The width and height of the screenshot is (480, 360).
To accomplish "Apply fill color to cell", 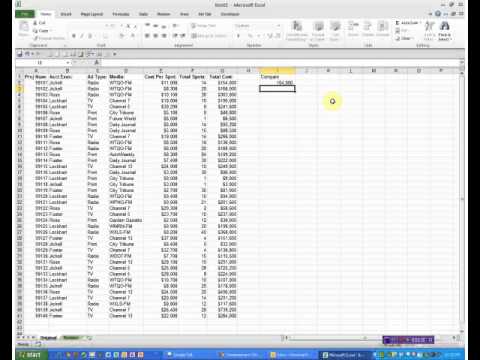I will point(122,36).
